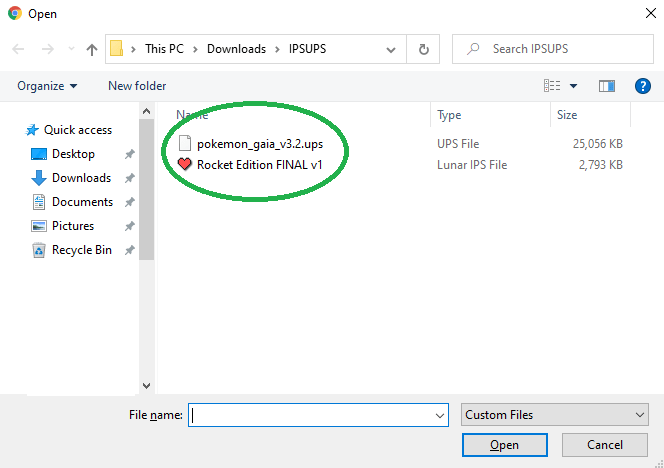Viewport: 664px width, 468px height.
Task: Select This PC in the breadcrumb
Action: (x=164, y=49)
